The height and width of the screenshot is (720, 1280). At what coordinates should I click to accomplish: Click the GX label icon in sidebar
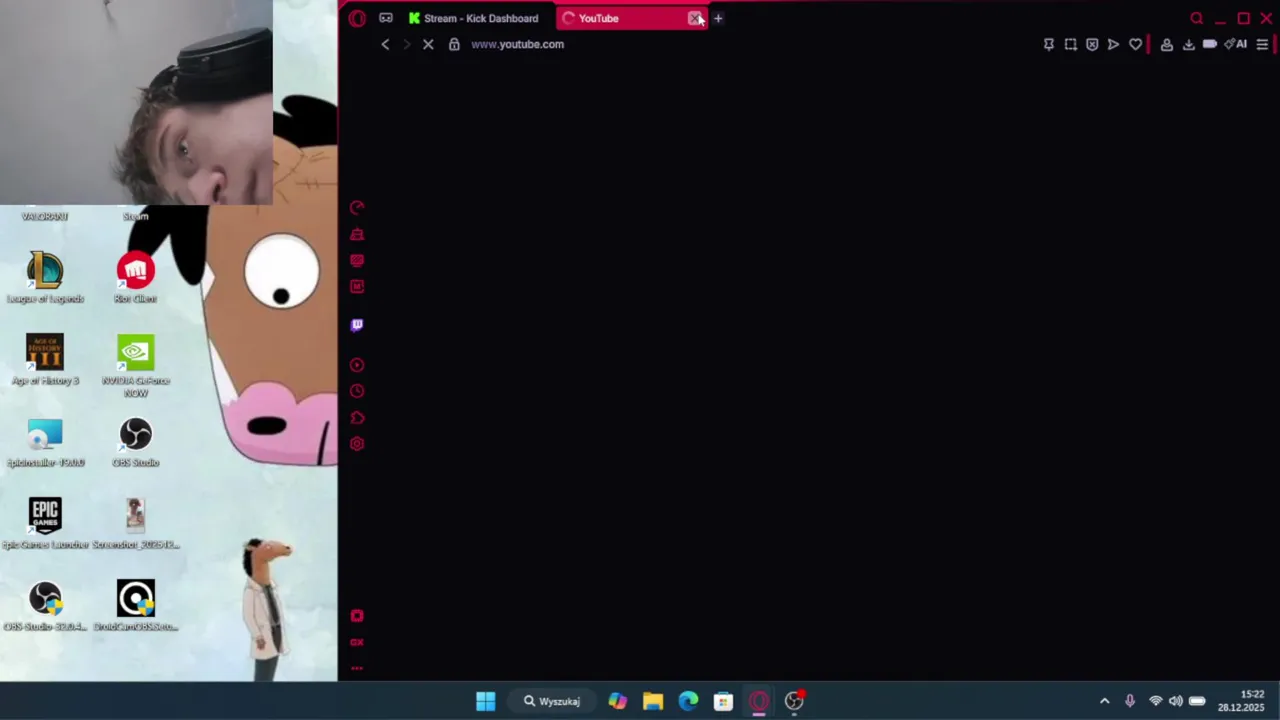click(357, 642)
